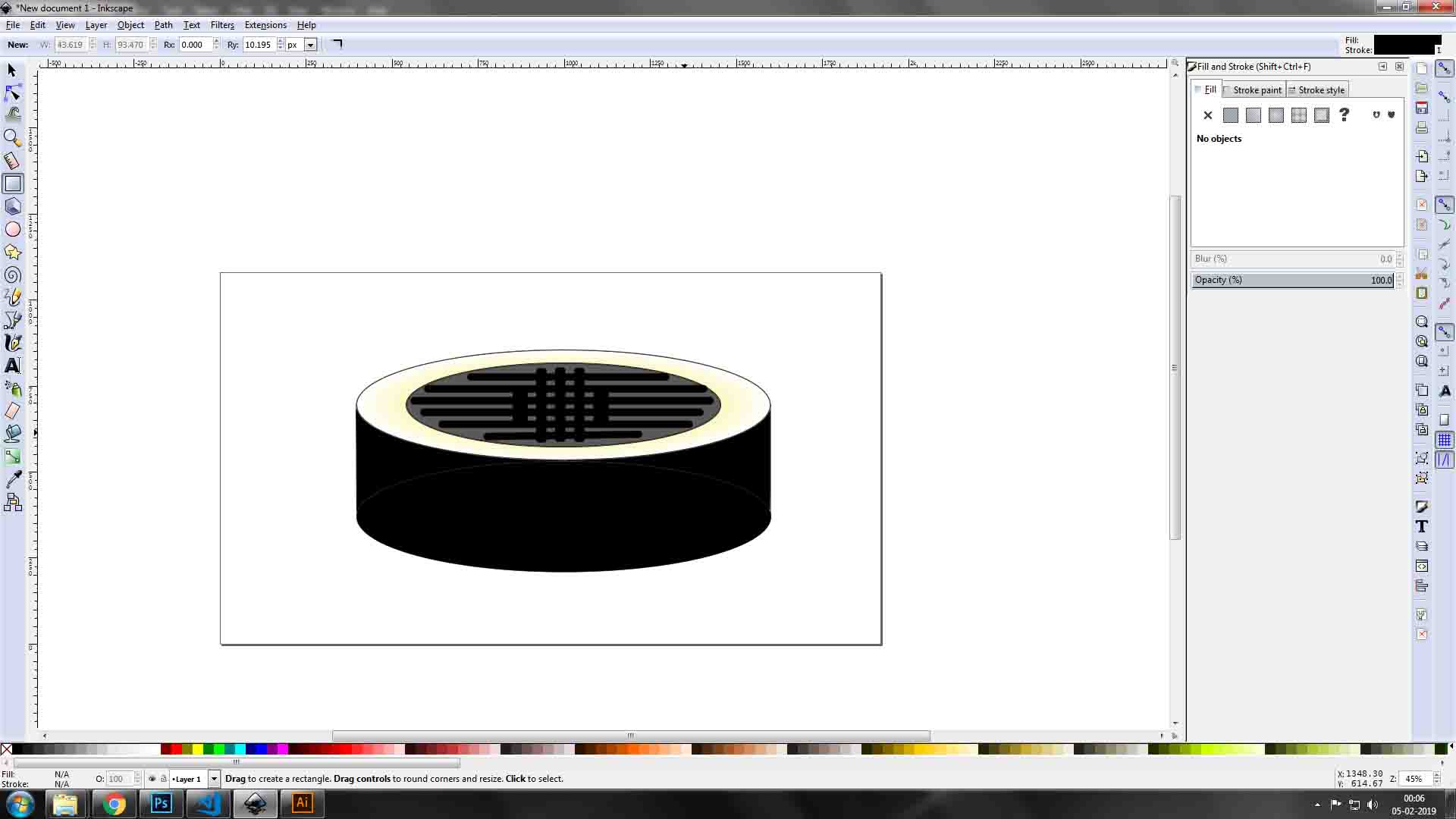Select the Selection arrow tool
This screenshot has width=1456, height=819.
pos(12,70)
